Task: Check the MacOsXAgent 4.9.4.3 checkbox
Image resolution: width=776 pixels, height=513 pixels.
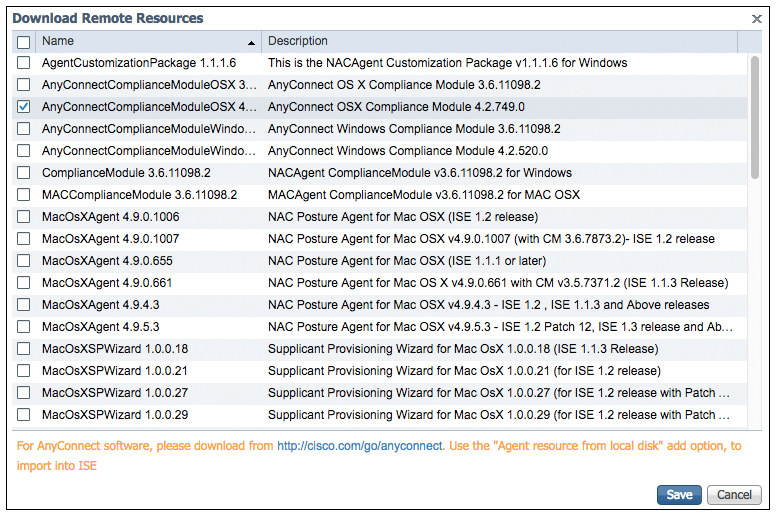Action: (x=23, y=305)
